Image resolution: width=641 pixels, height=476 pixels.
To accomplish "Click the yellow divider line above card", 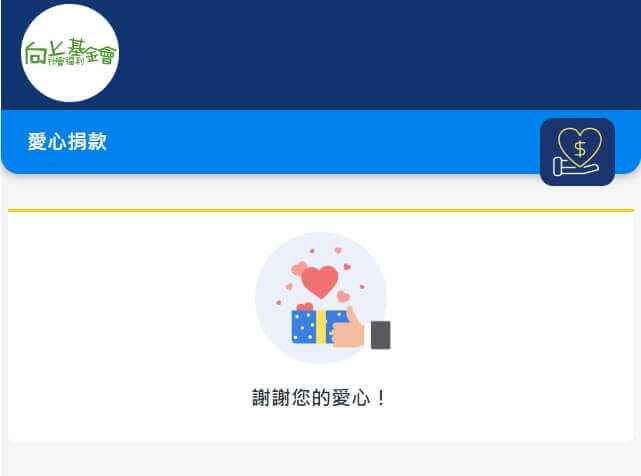I will (x=321, y=211).
